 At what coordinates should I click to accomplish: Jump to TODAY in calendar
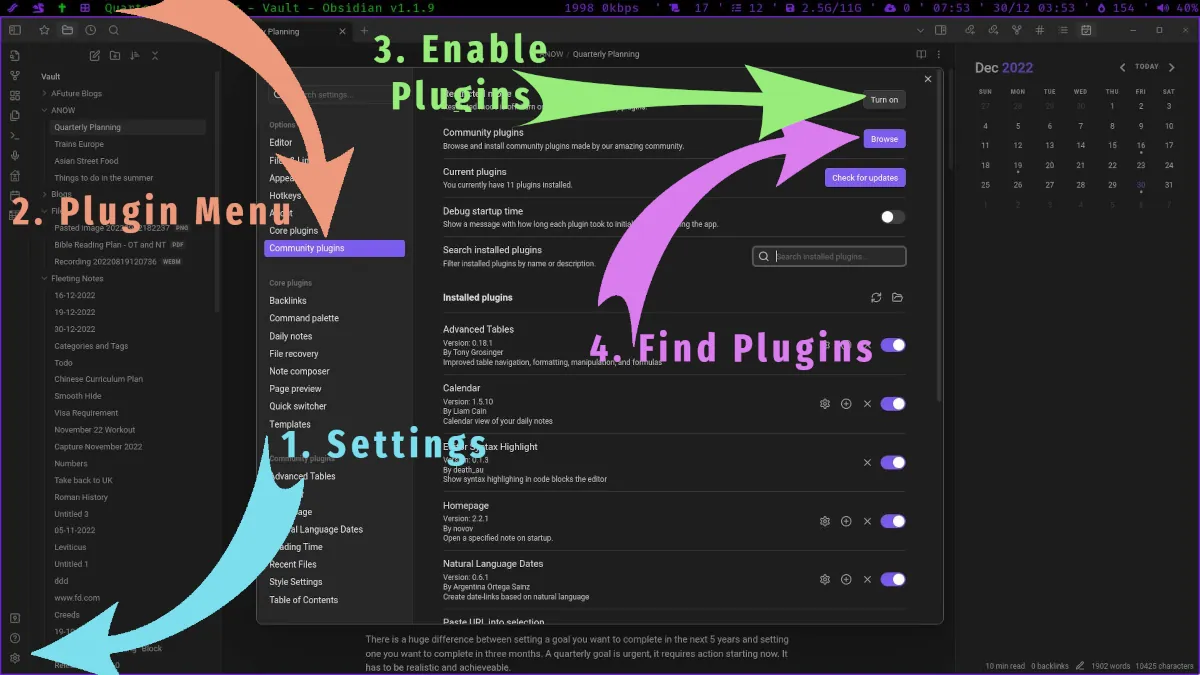1147,67
